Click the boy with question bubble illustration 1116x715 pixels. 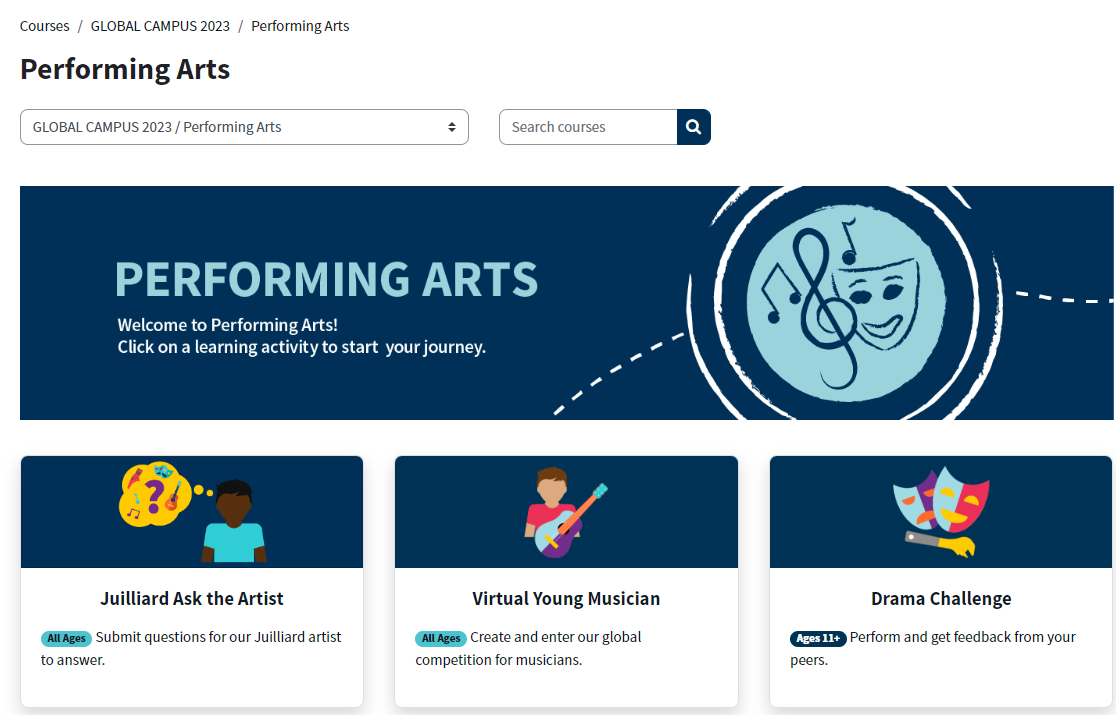[193, 512]
